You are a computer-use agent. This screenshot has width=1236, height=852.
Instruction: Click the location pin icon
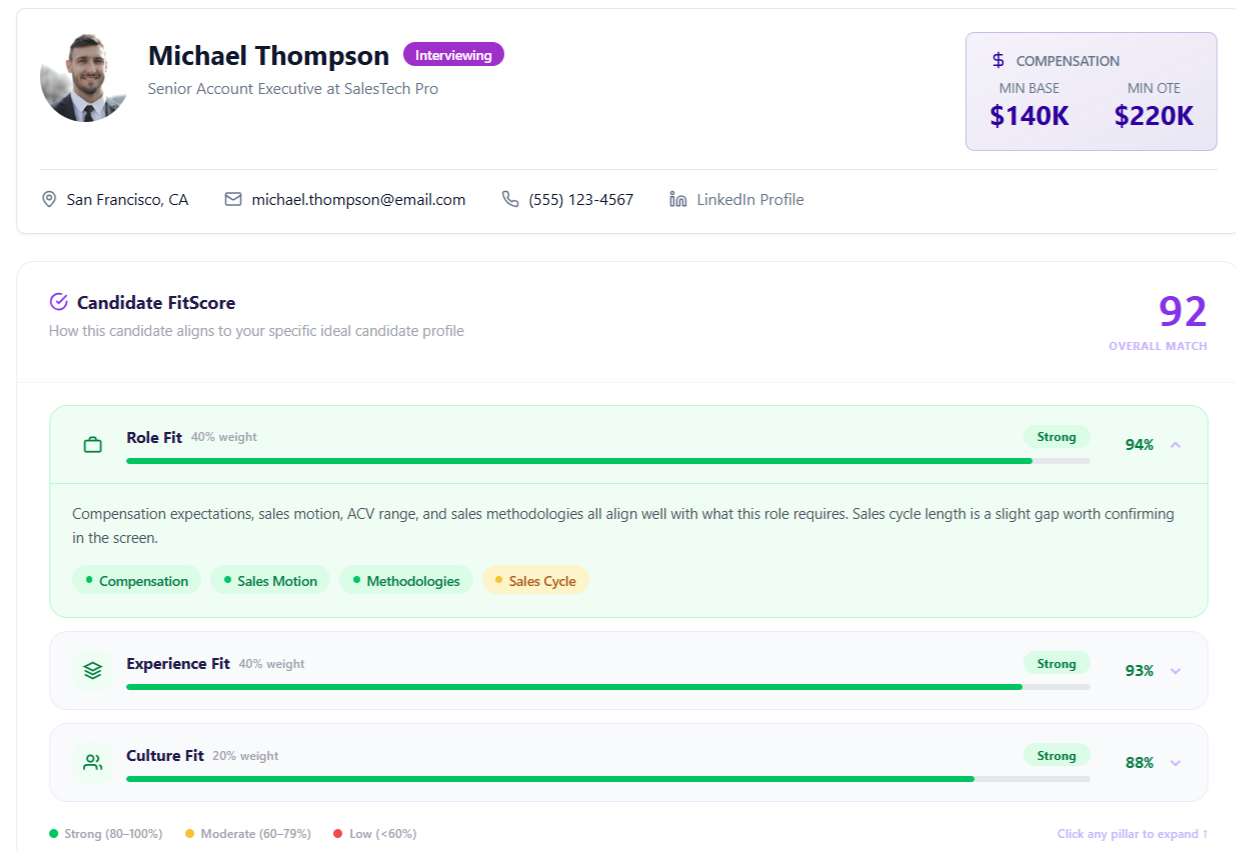(49, 200)
